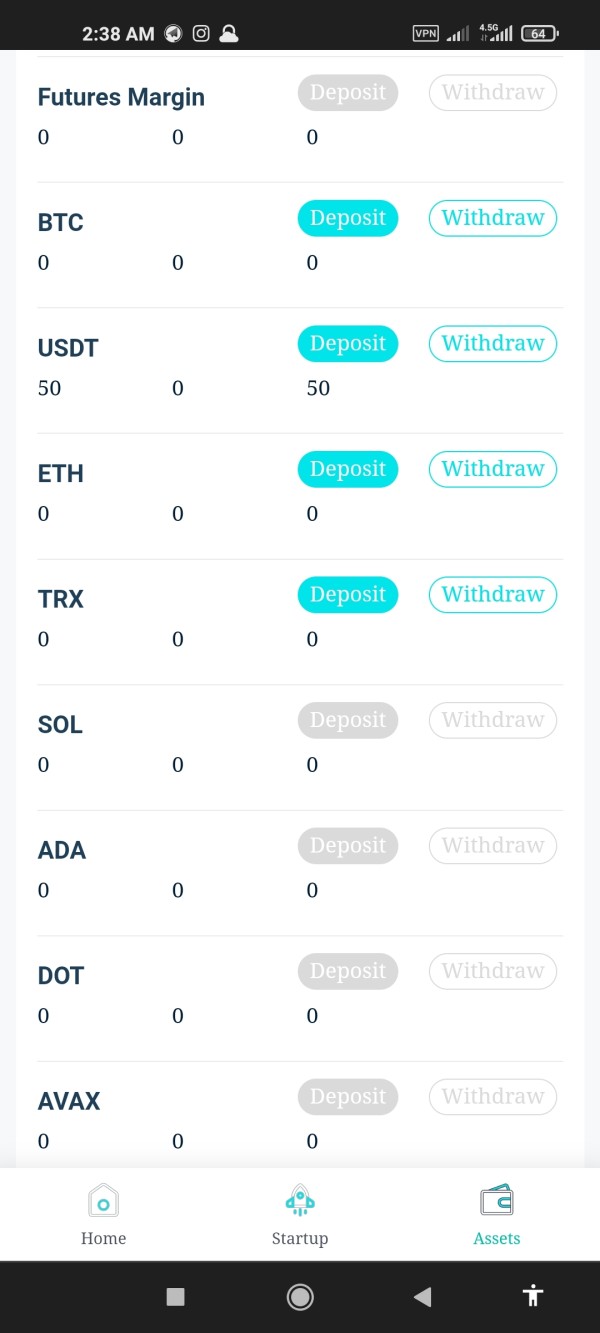Withdraw TRX

pyautogui.click(x=493, y=595)
